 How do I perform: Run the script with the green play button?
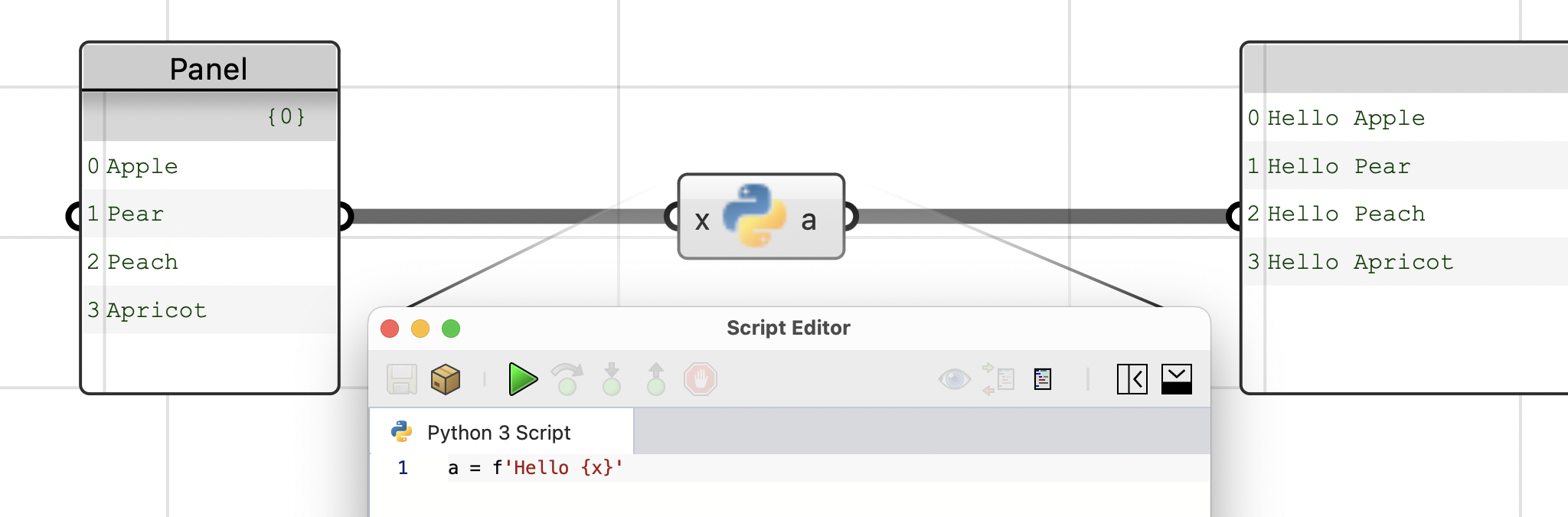(523, 379)
